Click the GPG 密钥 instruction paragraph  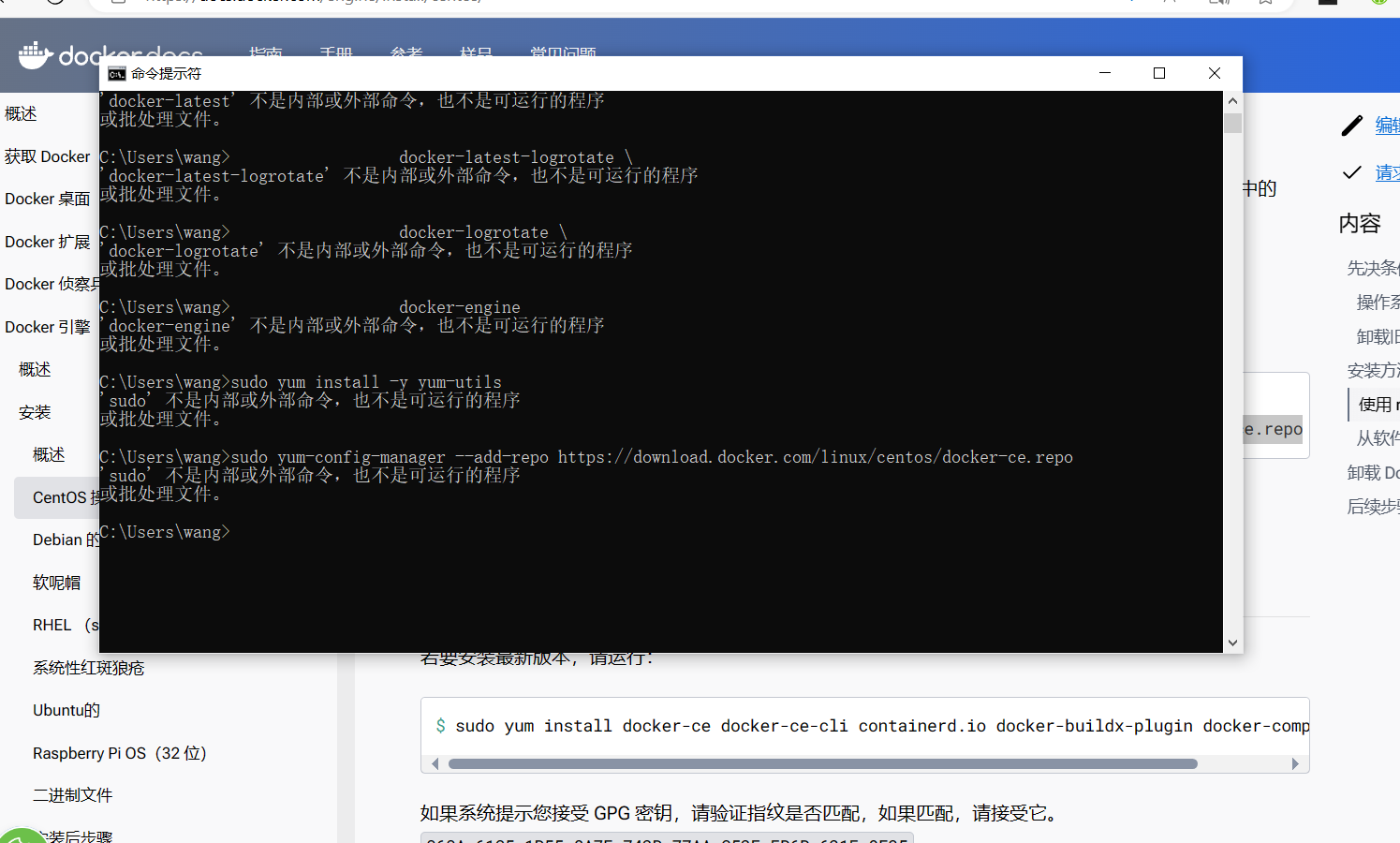point(742,813)
